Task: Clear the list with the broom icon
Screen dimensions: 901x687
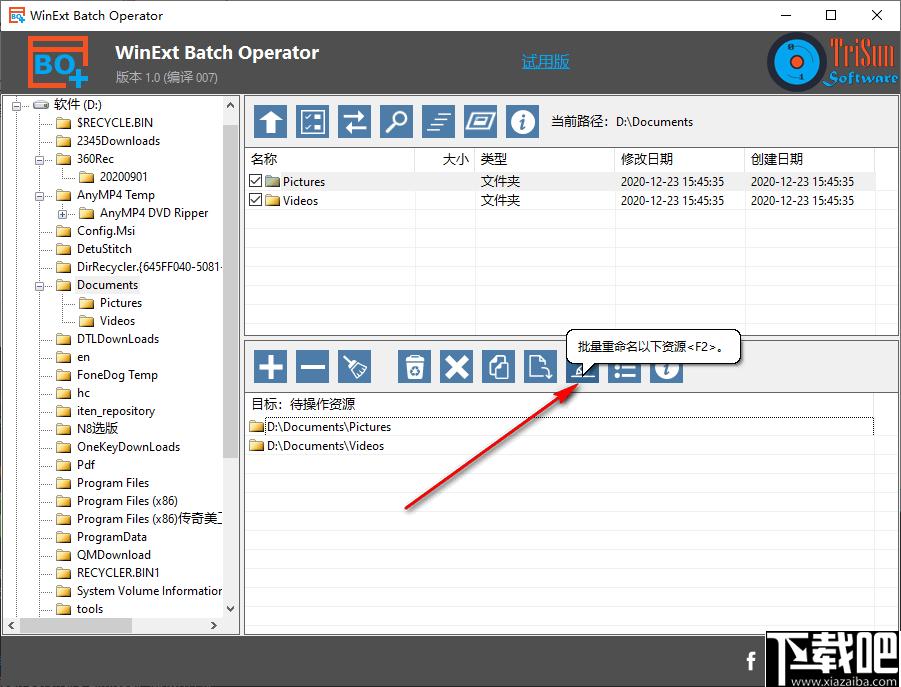Action: 354,366
